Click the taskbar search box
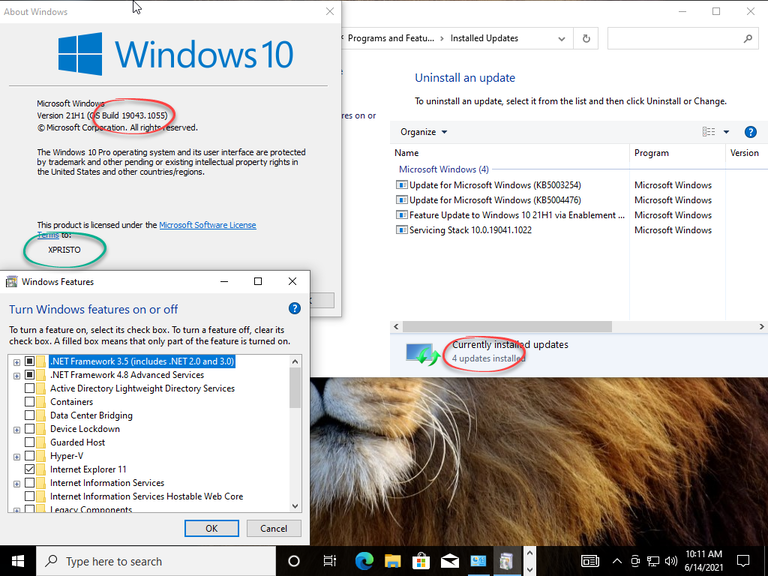Viewport: 768px width, 576px height. 156,561
